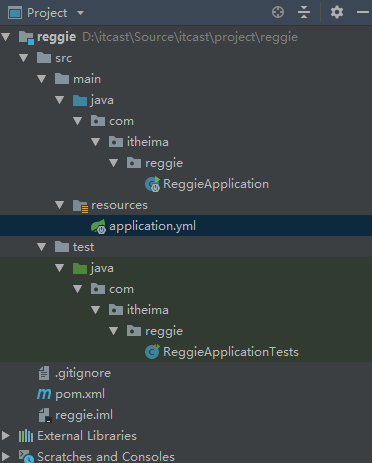Open the Project view dropdown arrow

point(80,13)
